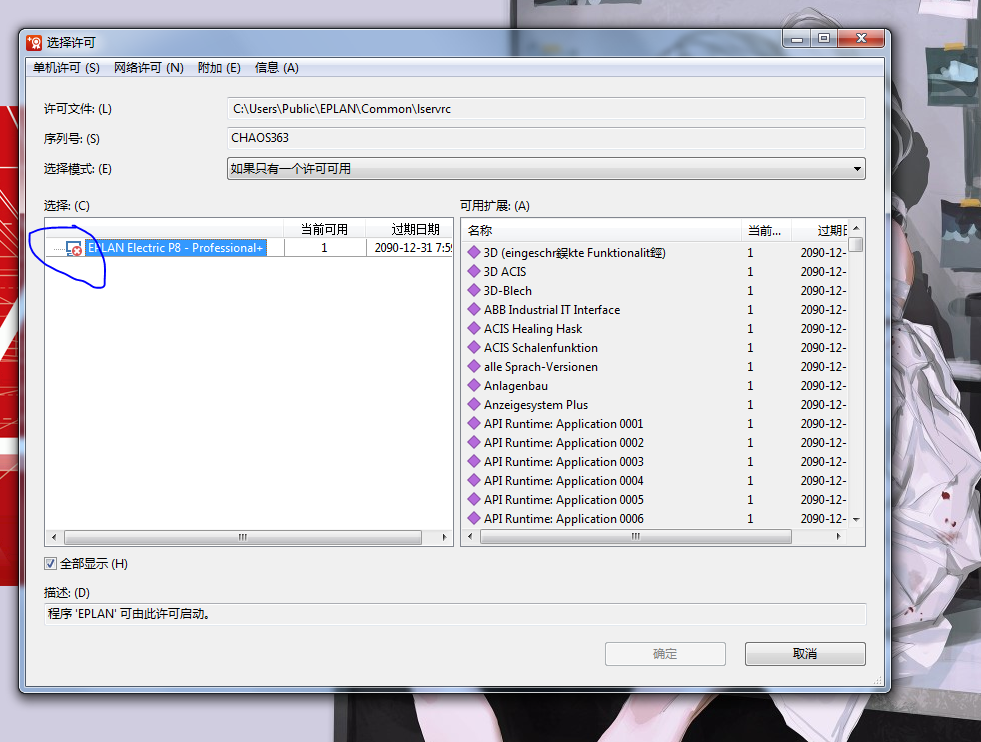The height and width of the screenshot is (742, 981).
Task: Click the purple diamond icon beside 3D ACIS
Action: pos(474,271)
